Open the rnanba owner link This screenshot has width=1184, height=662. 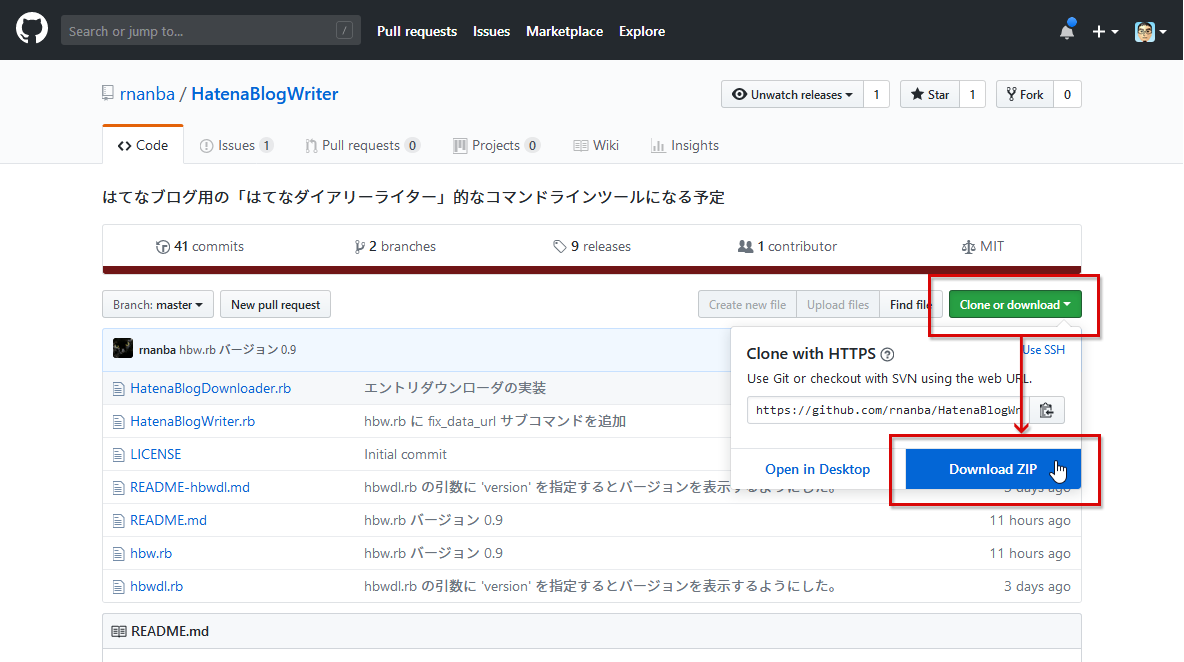147,94
